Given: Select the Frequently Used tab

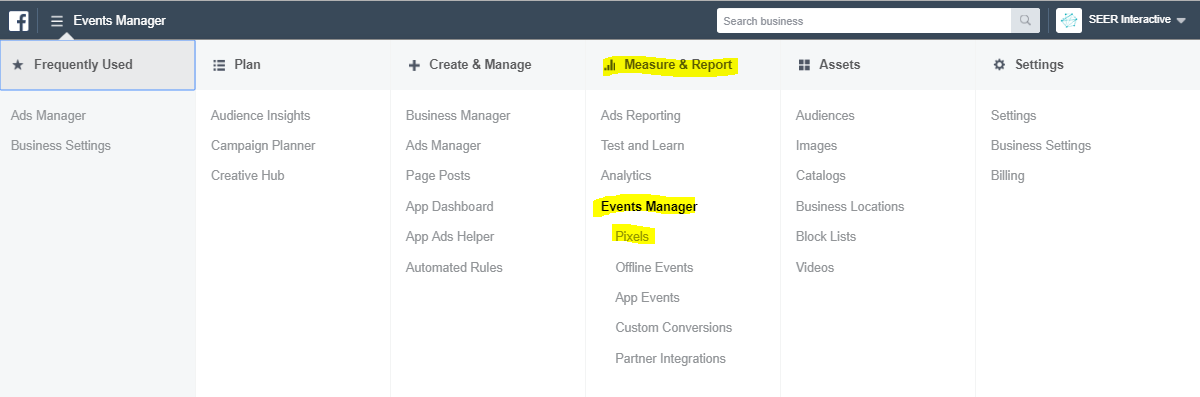Looking at the screenshot, I should pos(98,65).
